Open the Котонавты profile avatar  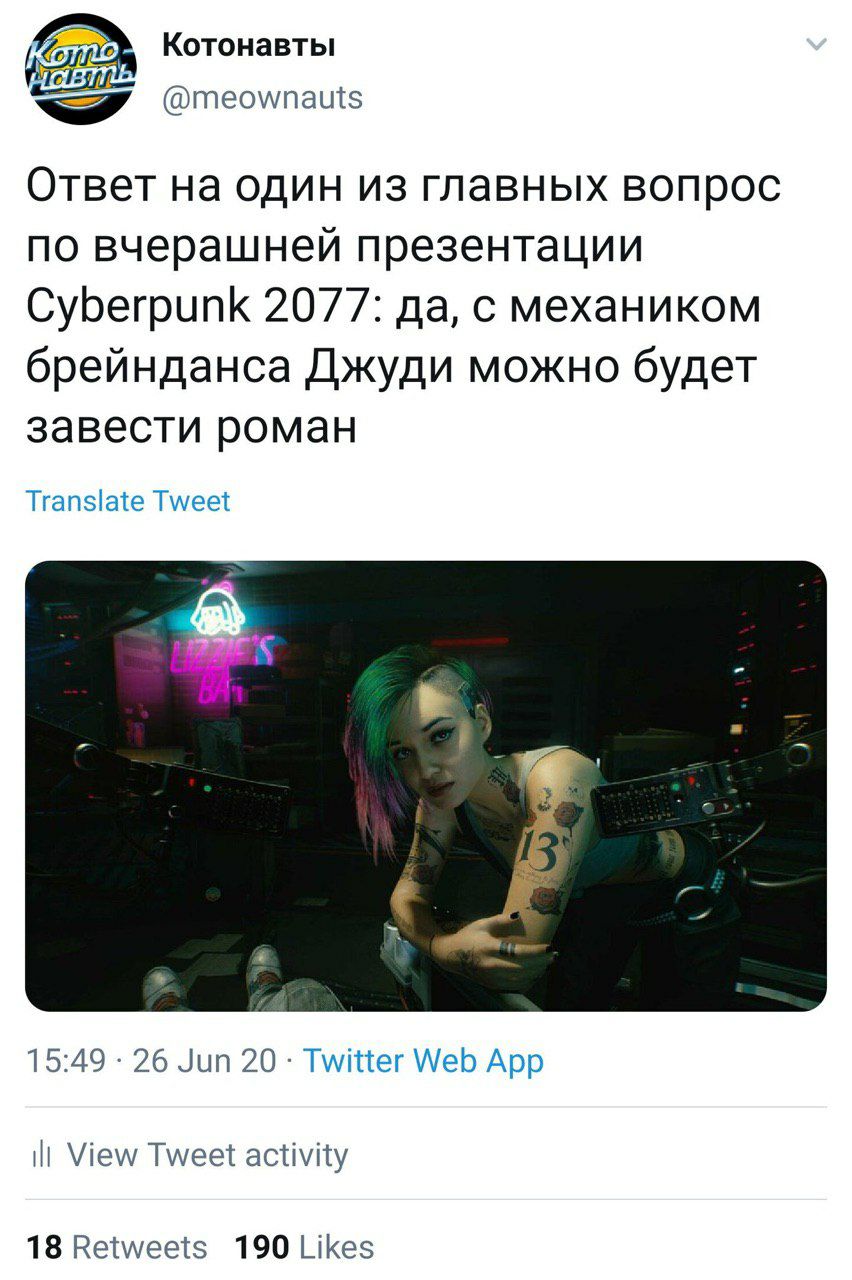78,67
